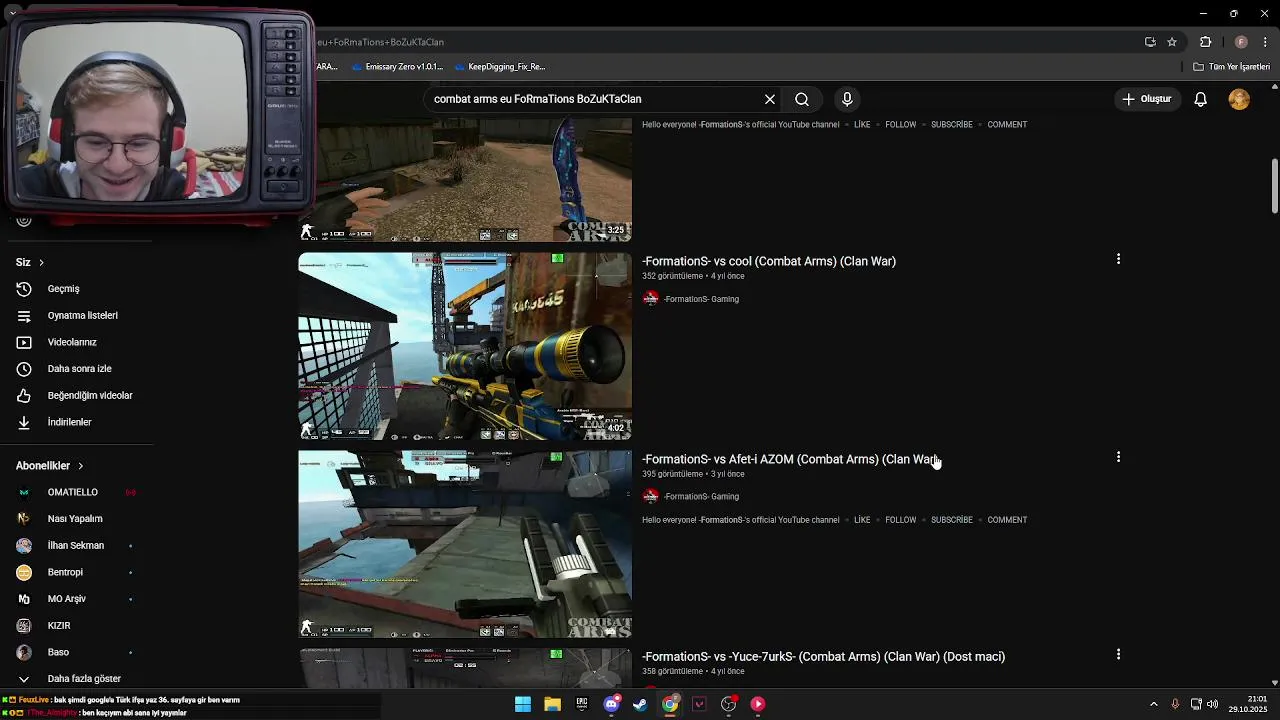Click the channel avatar under vs cool video

coord(651,299)
